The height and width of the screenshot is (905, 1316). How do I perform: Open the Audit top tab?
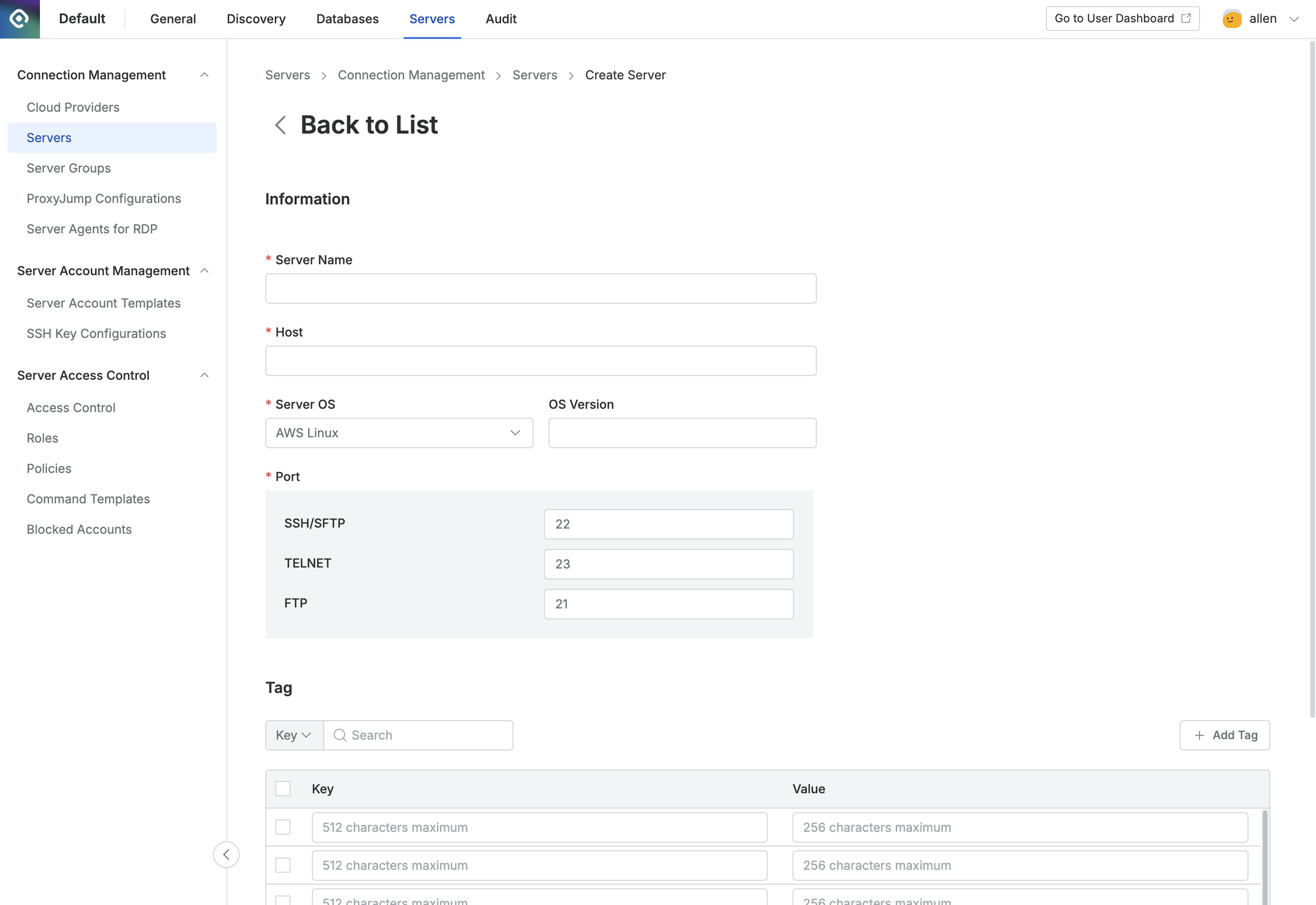click(500, 19)
